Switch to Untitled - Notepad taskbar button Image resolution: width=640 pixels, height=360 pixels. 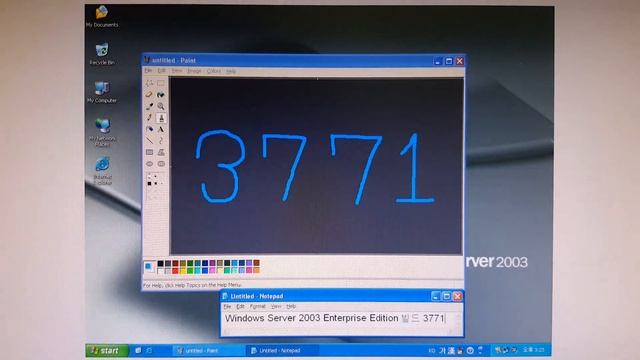pyautogui.click(x=282, y=351)
